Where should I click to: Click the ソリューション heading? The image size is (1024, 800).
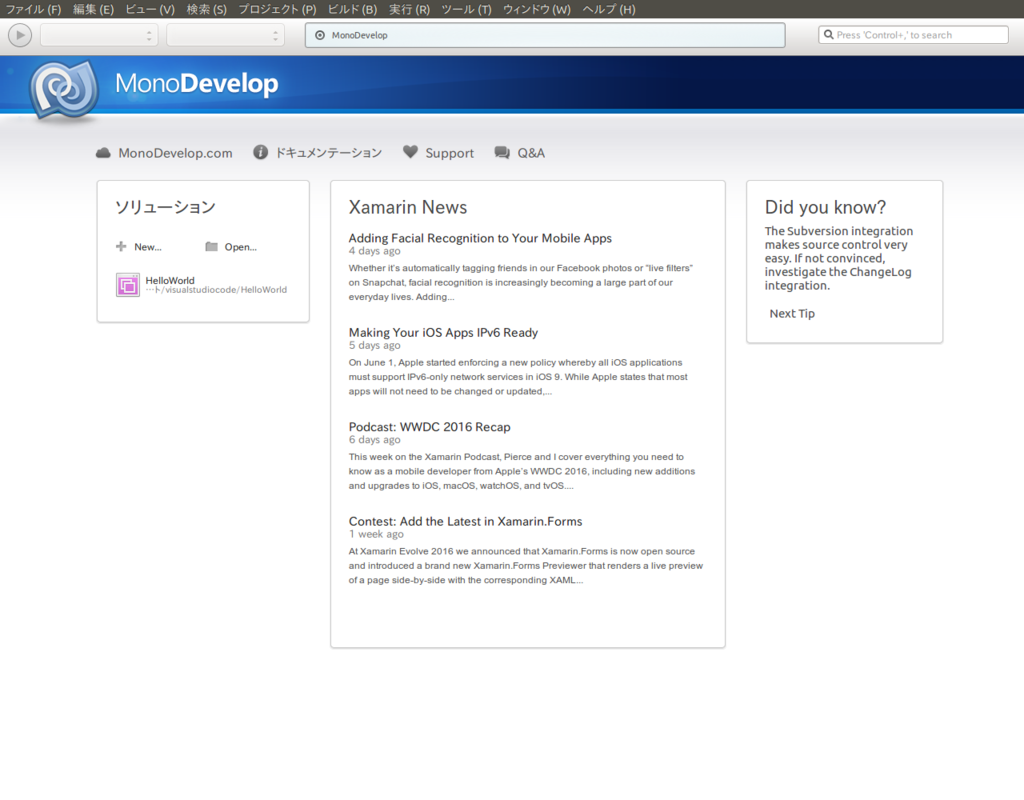point(165,207)
